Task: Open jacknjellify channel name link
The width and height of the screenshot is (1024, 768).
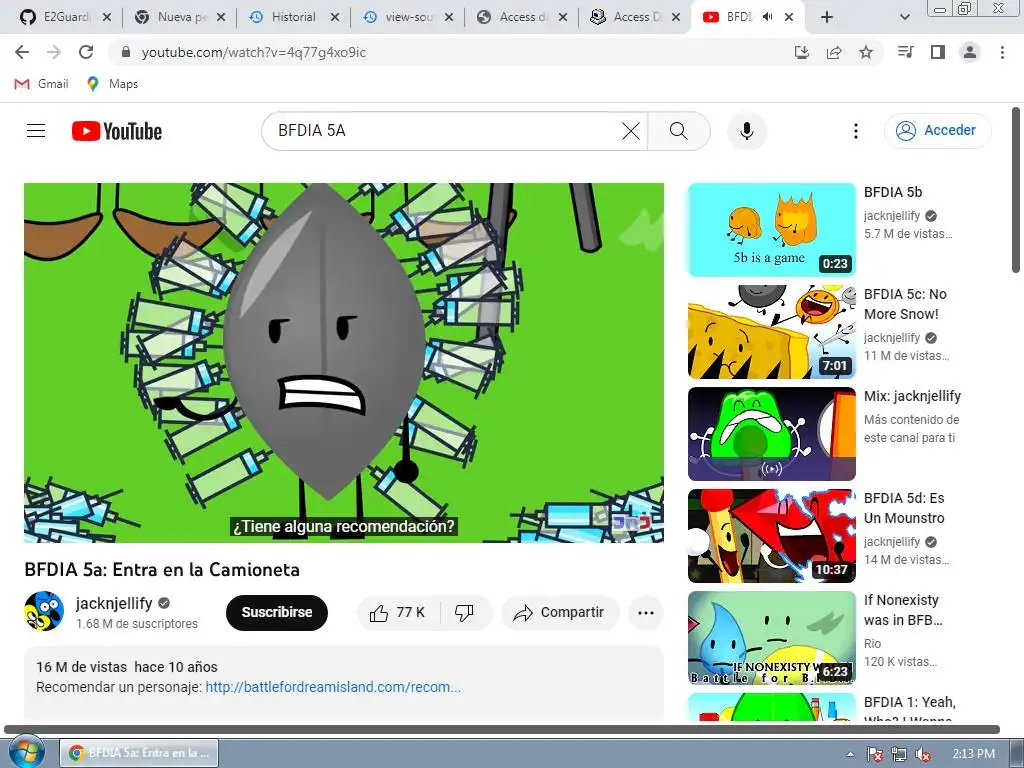Action: click(114, 603)
